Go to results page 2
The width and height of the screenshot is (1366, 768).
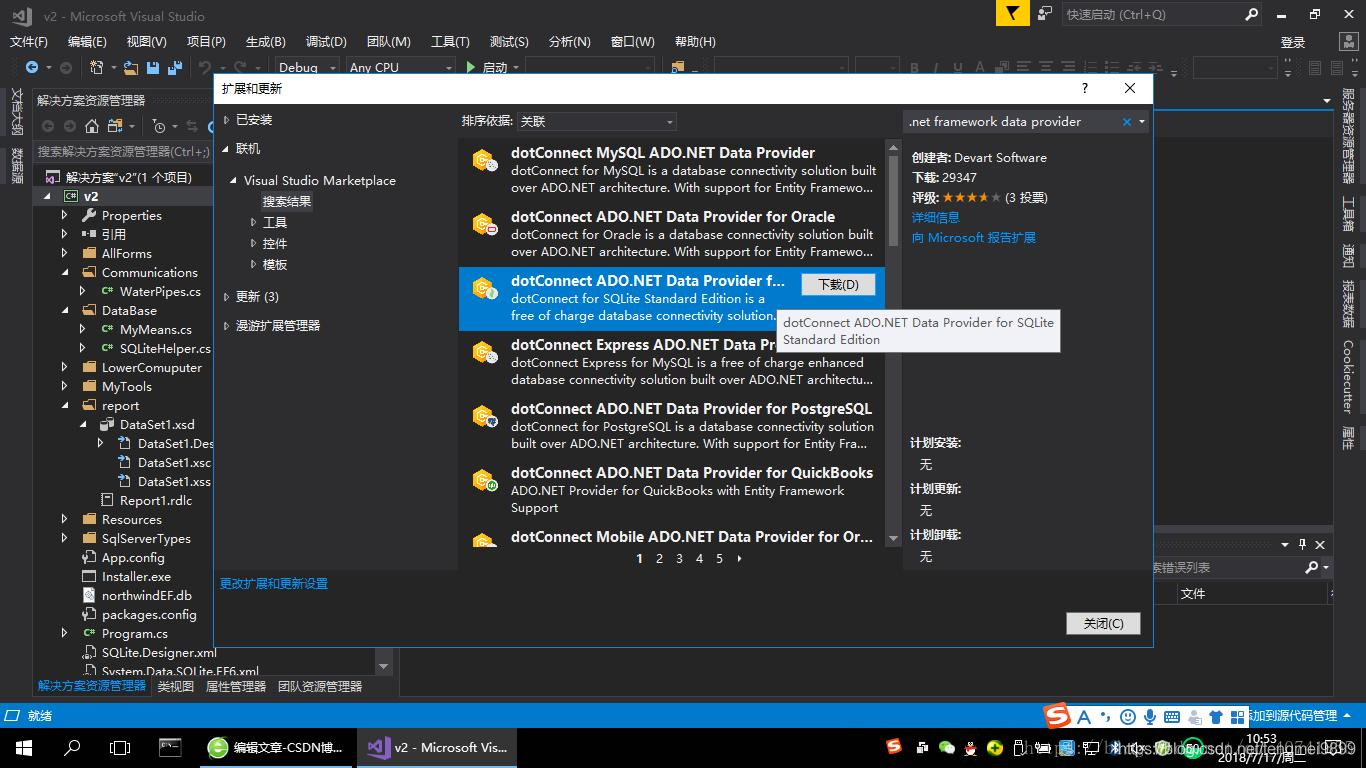(659, 559)
